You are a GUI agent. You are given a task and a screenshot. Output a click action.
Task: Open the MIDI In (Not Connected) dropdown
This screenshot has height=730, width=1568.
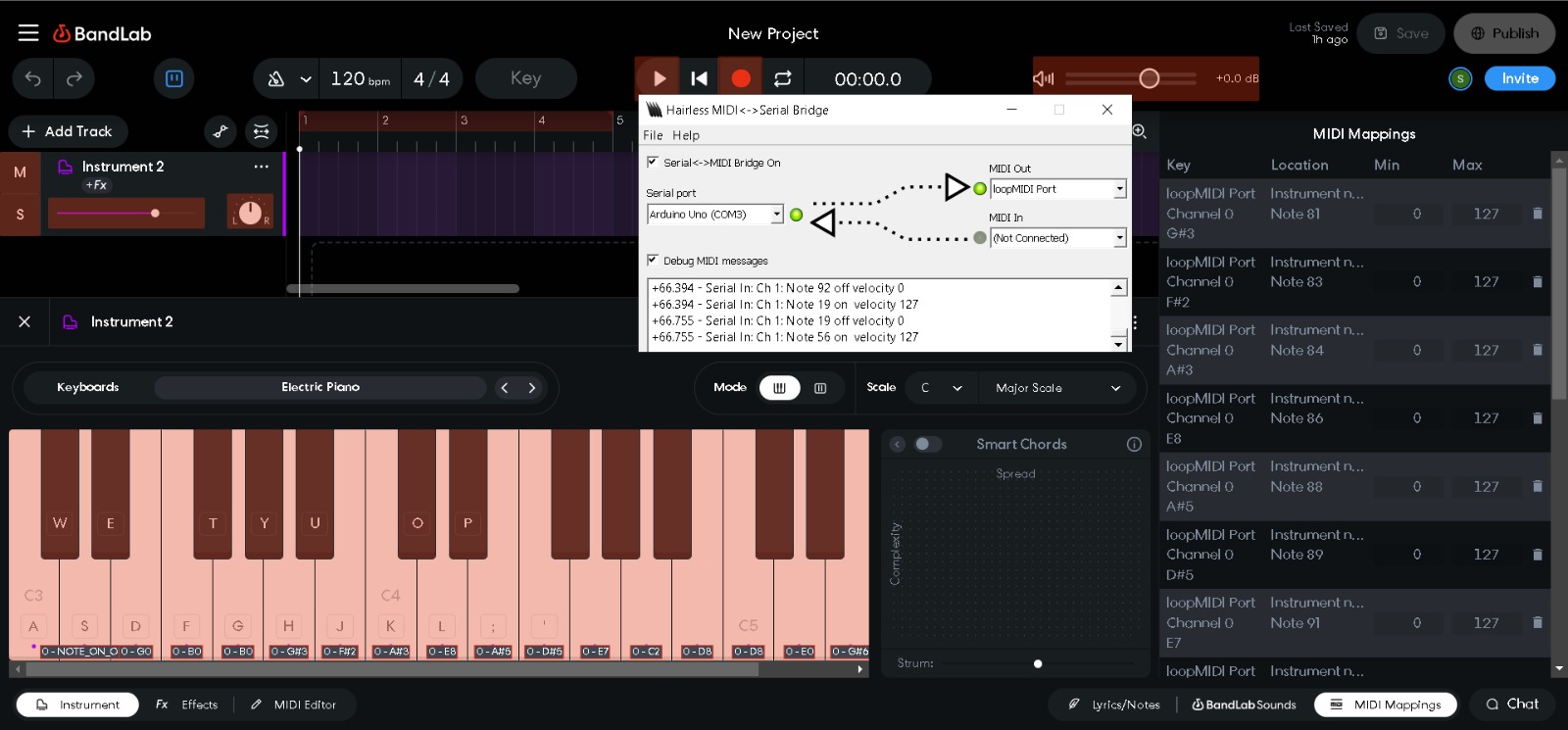point(1058,238)
